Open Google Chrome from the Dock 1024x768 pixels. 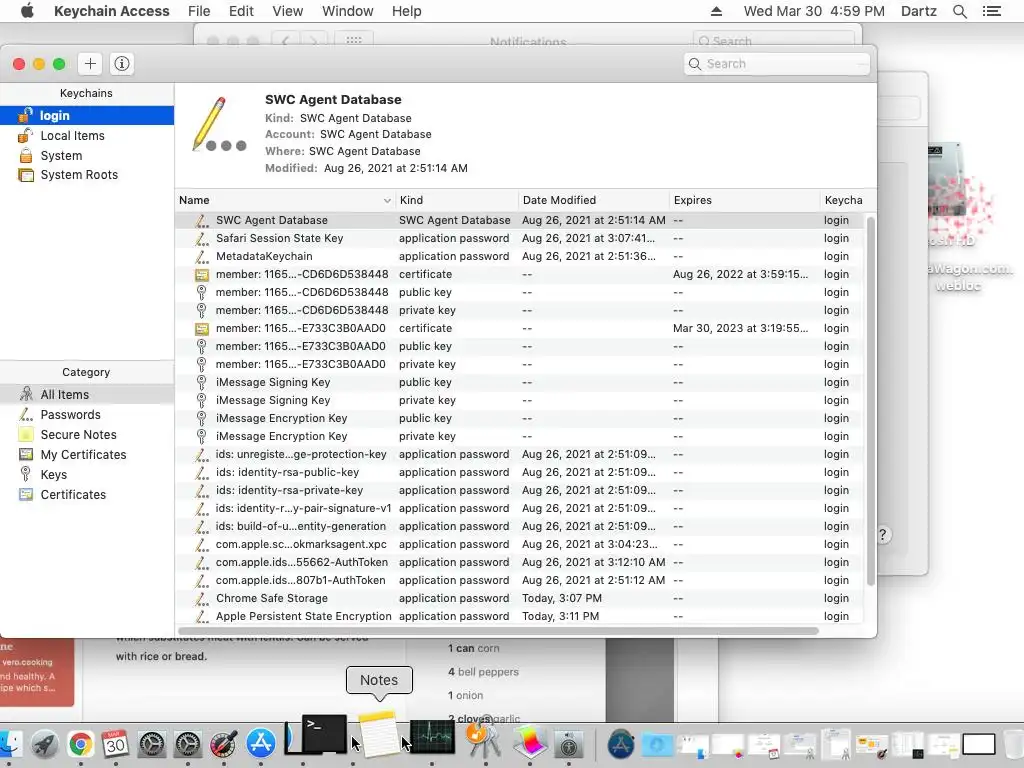coord(80,744)
